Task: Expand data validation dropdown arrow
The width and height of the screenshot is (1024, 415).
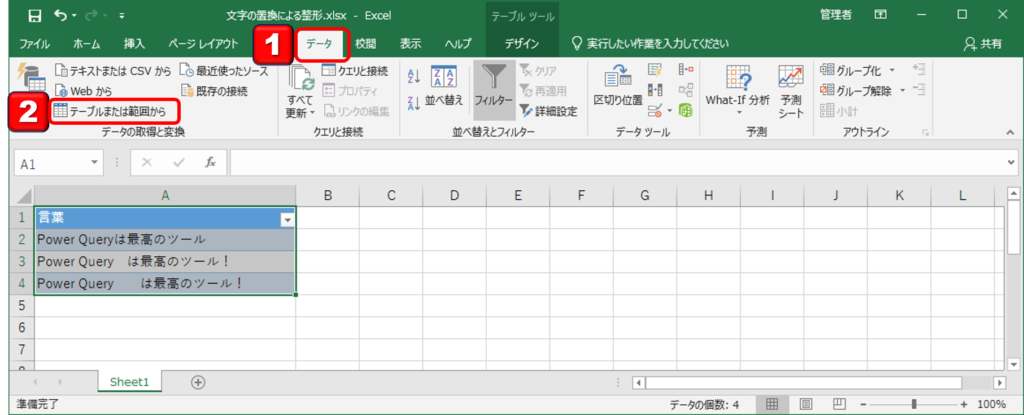Action: point(669,110)
